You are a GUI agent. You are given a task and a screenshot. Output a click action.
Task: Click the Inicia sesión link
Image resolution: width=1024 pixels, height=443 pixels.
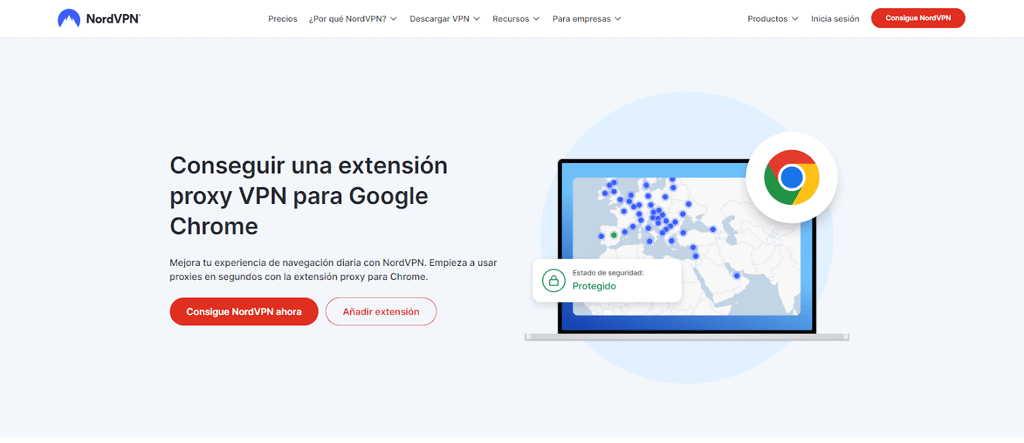click(835, 19)
